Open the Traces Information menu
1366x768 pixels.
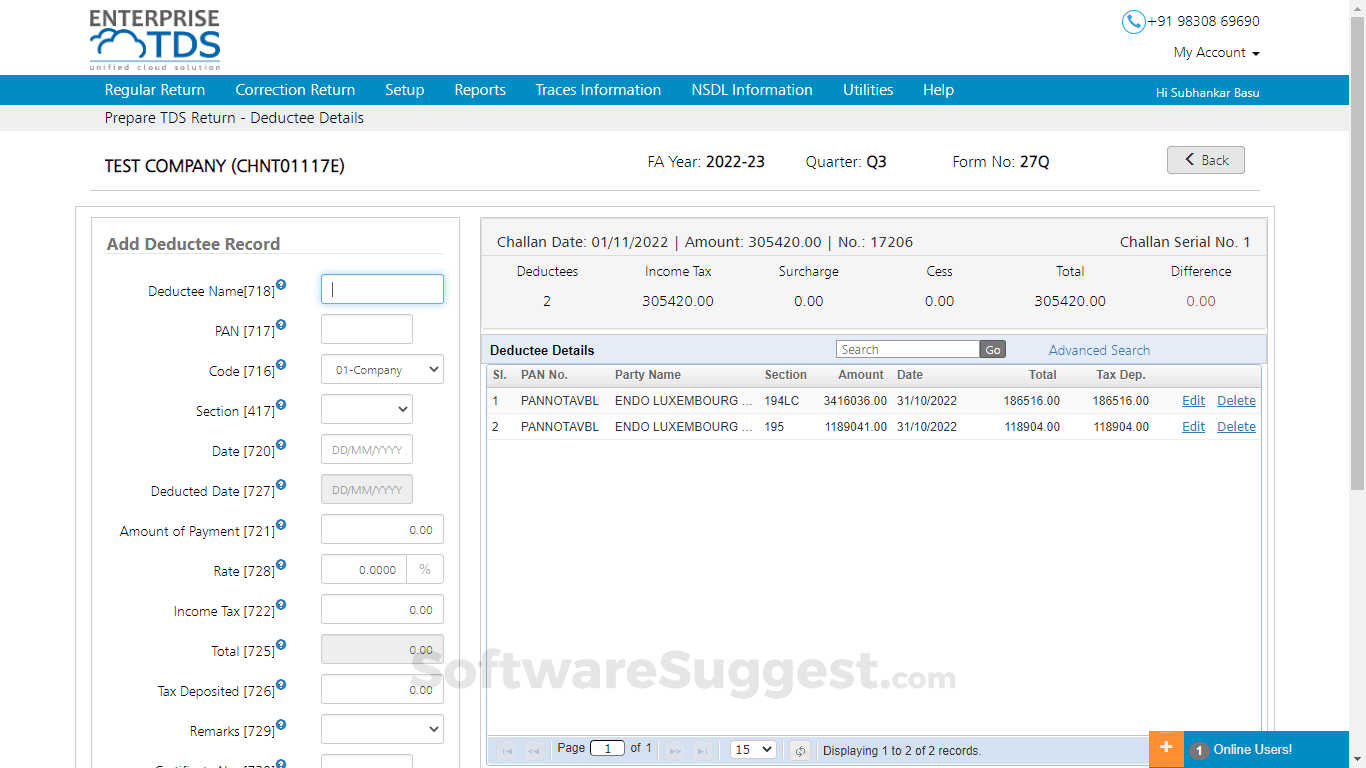click(598, 89)
